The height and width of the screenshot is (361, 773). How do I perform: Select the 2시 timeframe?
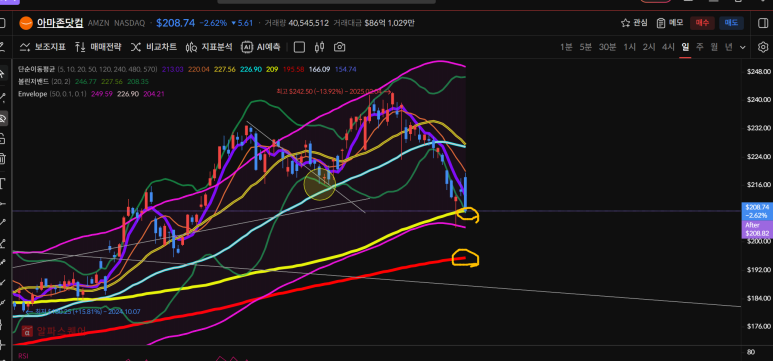tap(649, 47)
